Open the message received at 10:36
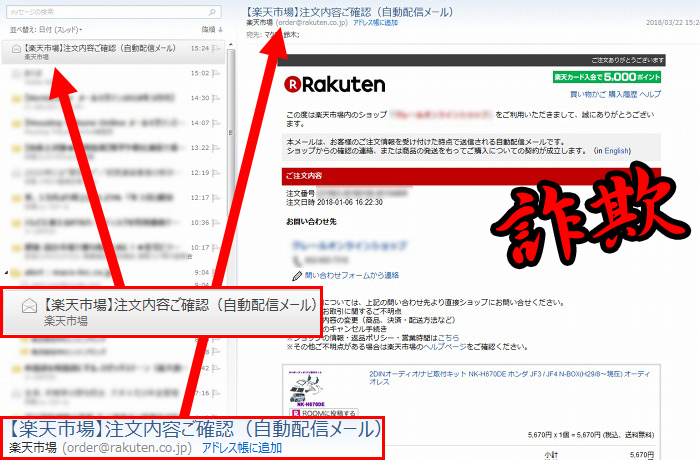The height and width of the screenshot is (460, 700). coord(113,226)
